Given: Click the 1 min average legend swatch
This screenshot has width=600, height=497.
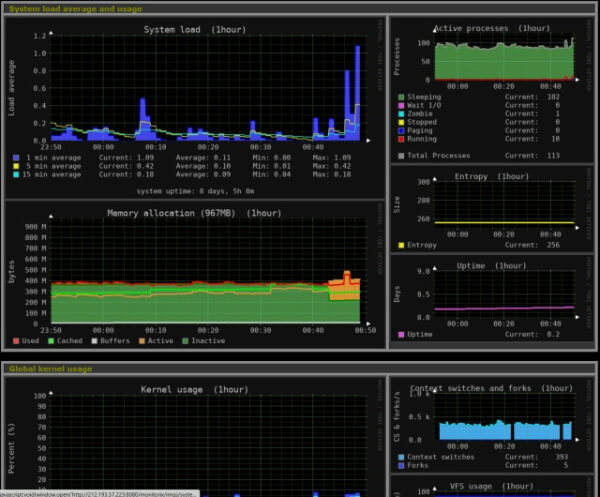Looking at the screenshot, I should (x=17, y=158).
